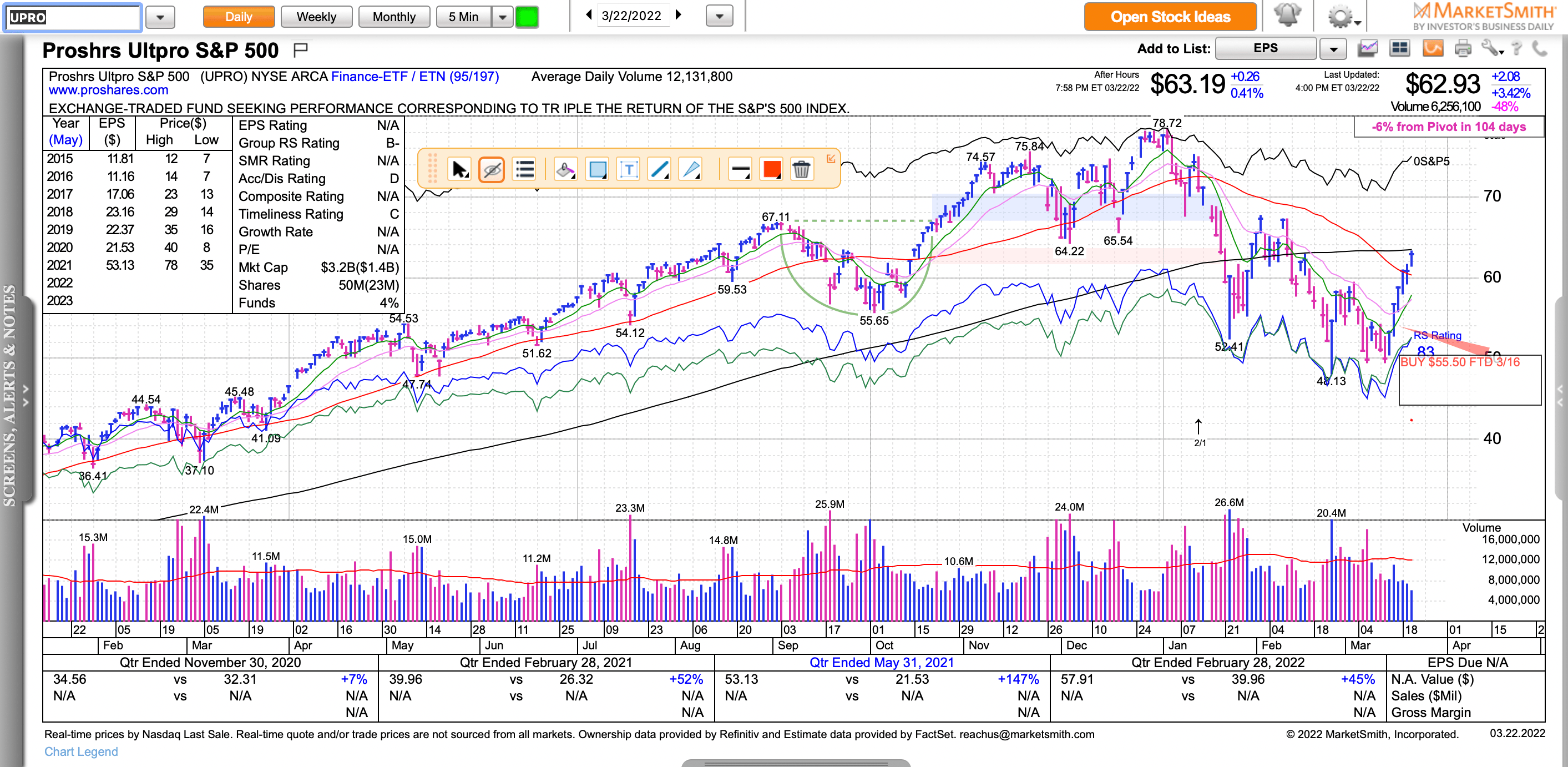Screen dimensions: 1568x767
Task: Click the 2/1 arrow marker on chart
Action: 1198,433
